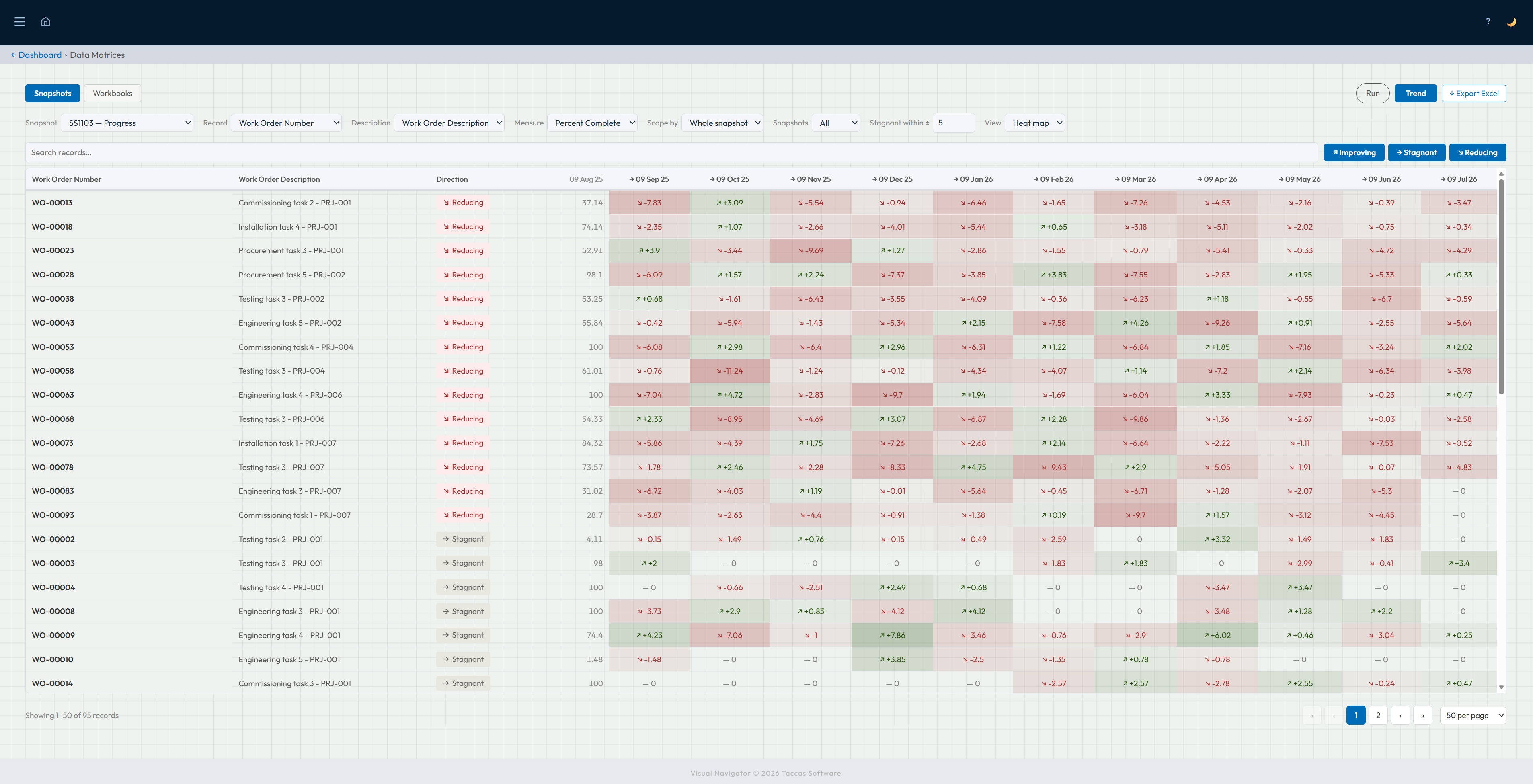Select work order WO-00013
Screen dimensions: 1533x784
click(x=52, y=202)
